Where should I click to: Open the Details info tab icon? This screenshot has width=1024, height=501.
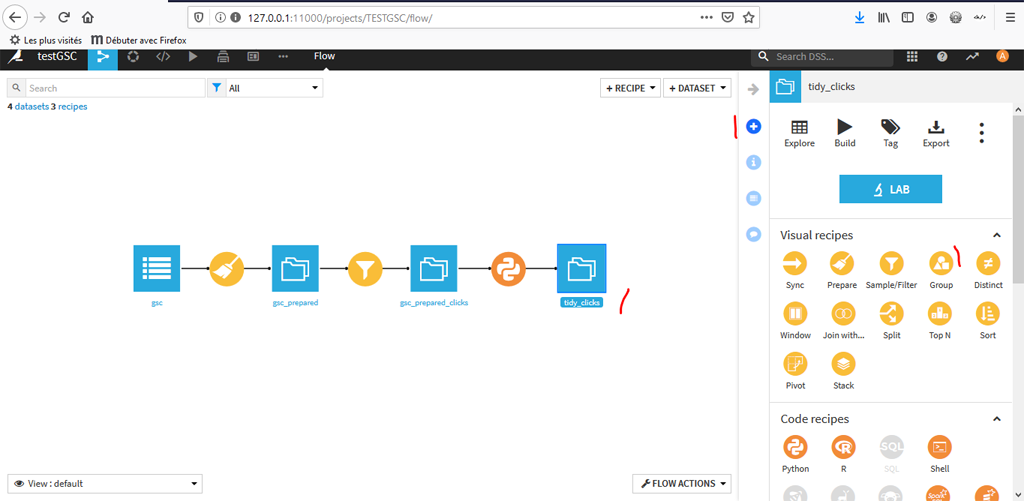[x=754, y=162]
